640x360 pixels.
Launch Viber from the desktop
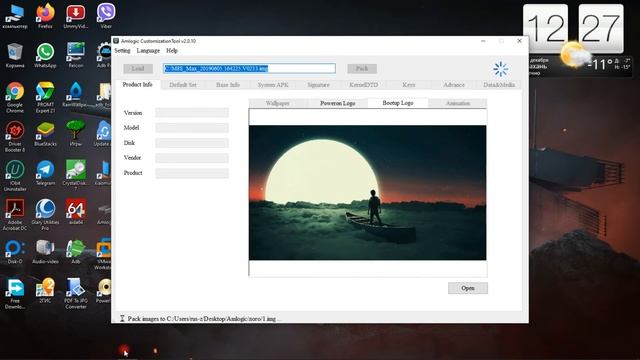pos(106,16)
